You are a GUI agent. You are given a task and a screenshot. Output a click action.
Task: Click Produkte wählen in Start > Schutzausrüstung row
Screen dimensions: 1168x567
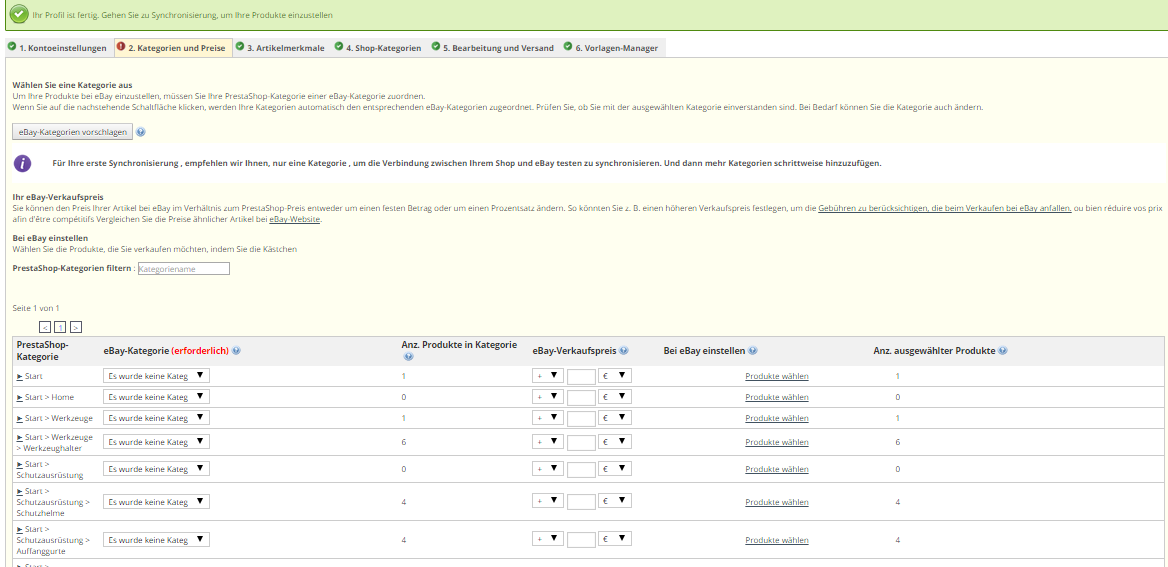[777, 469]
